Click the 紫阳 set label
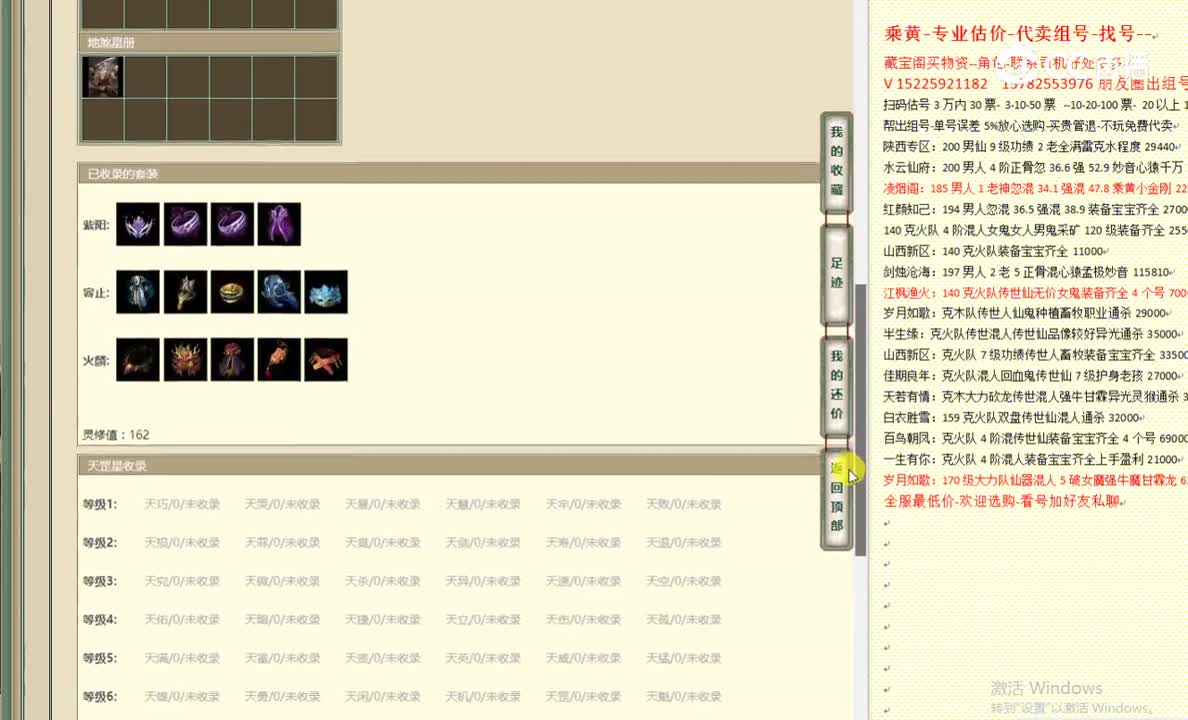The height and width of the screenshot is (720, 1188). (x=95, y=225)
